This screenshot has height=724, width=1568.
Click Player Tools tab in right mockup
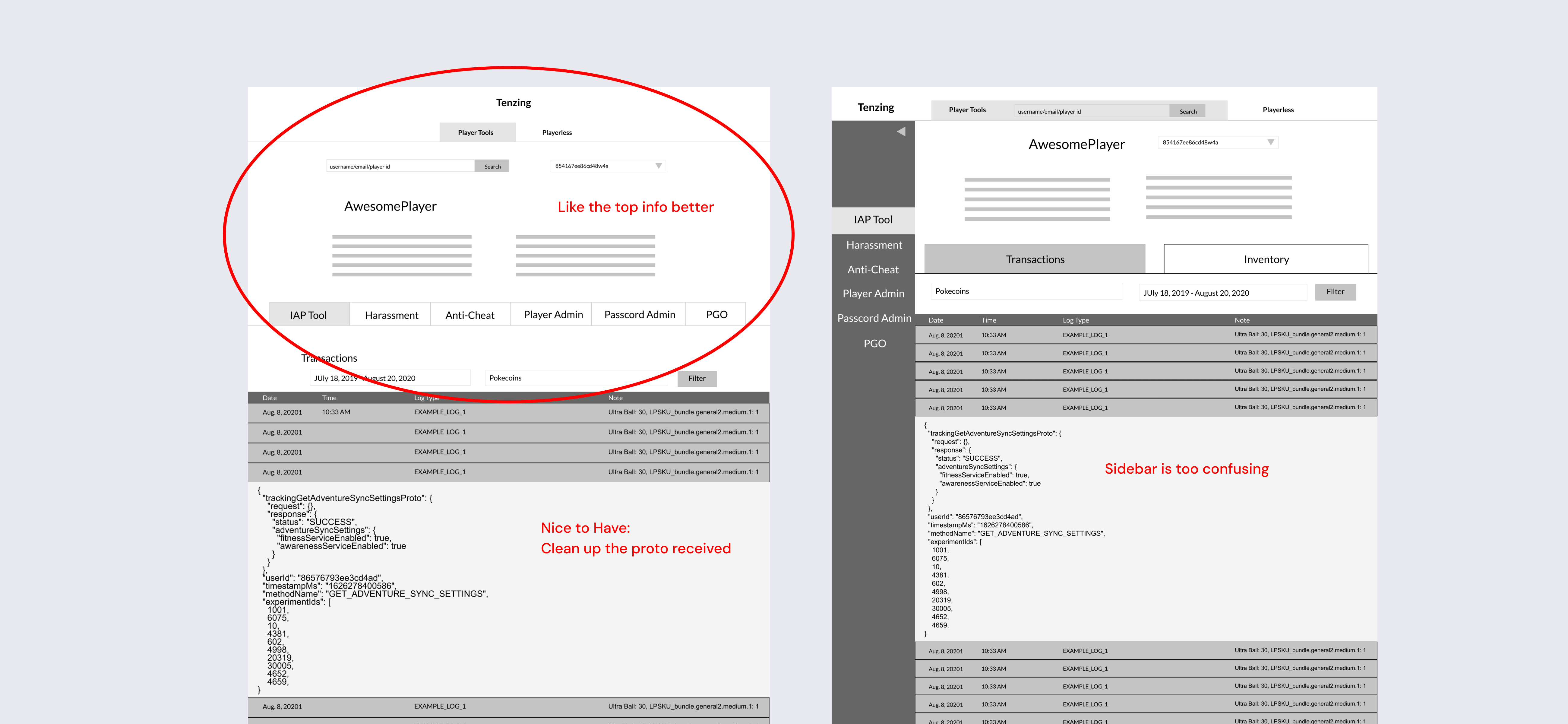[x=967, y=110]
